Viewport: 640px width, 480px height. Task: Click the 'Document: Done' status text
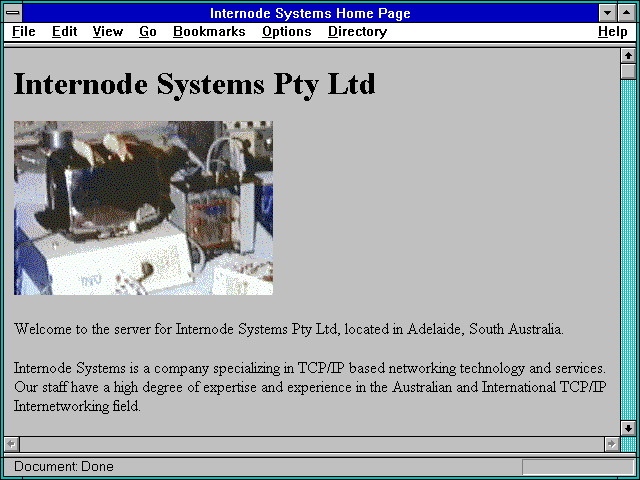click(64, 466)
